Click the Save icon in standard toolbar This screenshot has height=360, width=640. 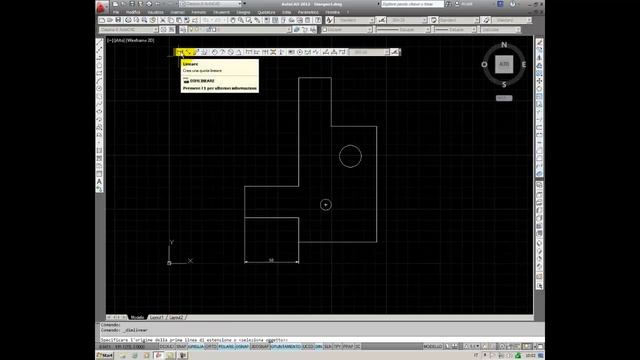click(118, 20)
